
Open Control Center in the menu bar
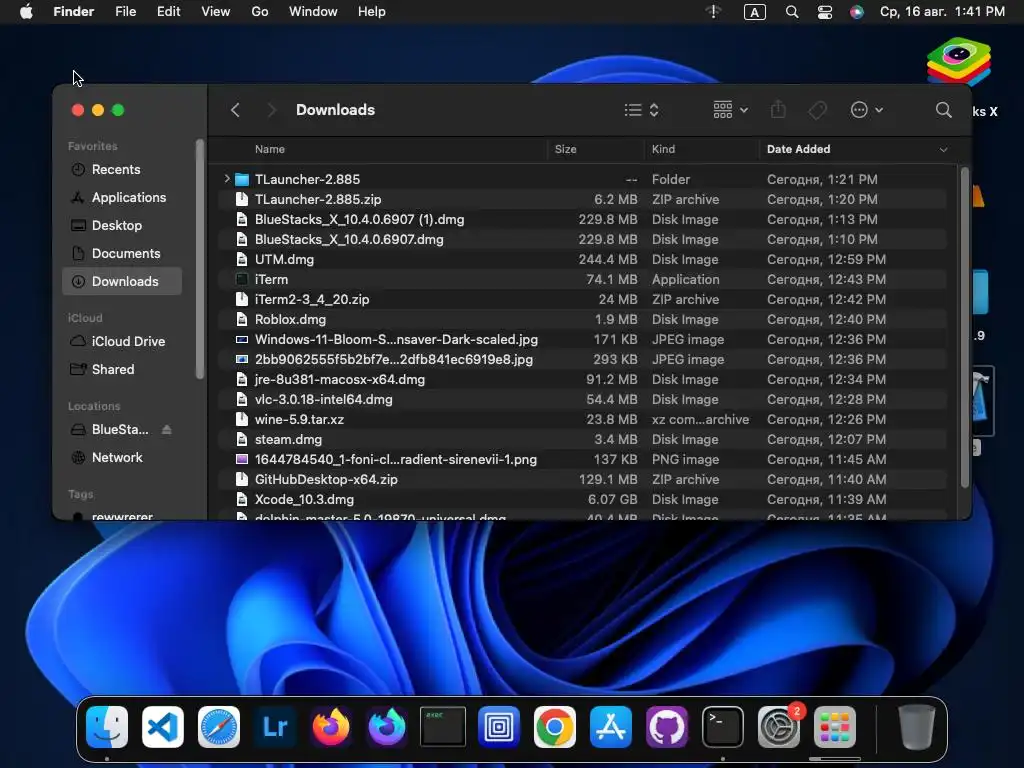point(825,12)
